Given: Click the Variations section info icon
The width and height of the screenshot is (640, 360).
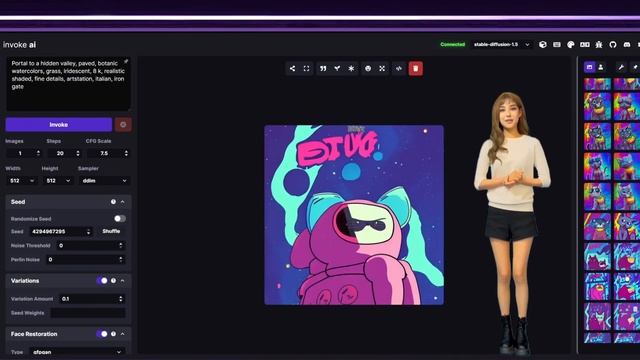Looking at the screenshot, I should (x=113, y=280).
